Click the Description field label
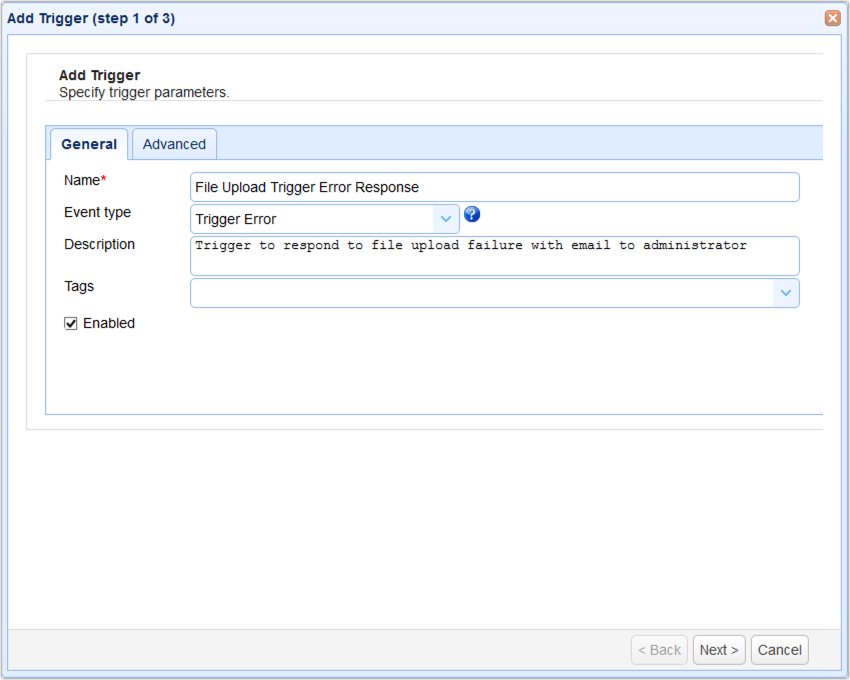The image size is (850, 680). (x=99, y=245)
